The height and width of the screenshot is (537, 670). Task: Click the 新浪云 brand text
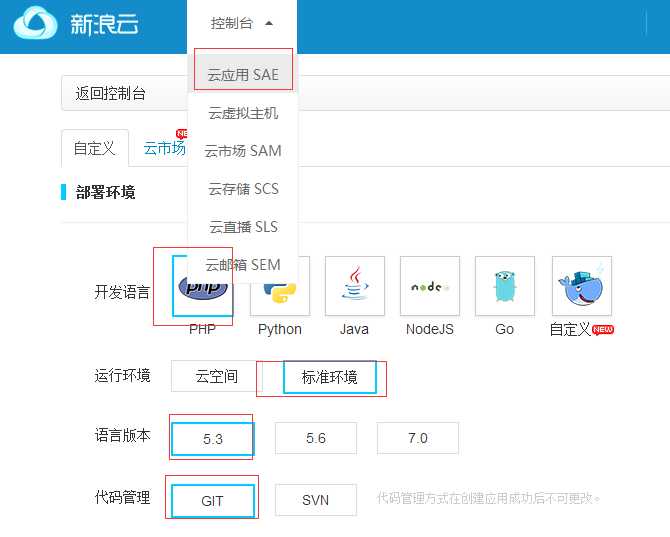(x=104, y=24)
